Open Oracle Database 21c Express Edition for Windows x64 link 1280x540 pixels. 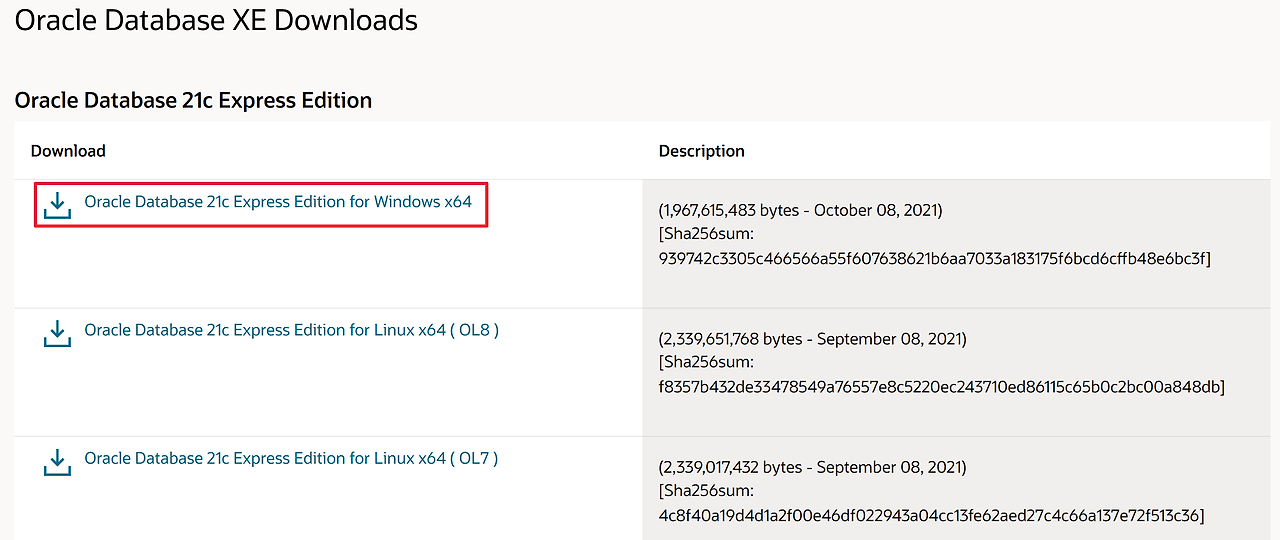pos(278,202)
